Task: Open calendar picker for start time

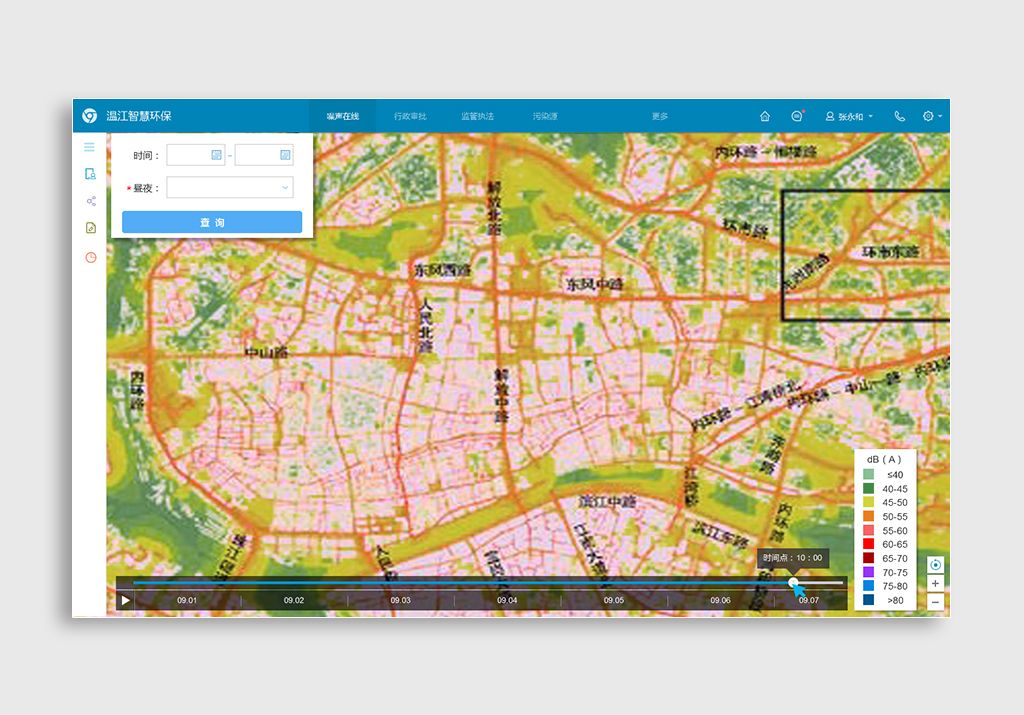Action: [x=216, y=155]
